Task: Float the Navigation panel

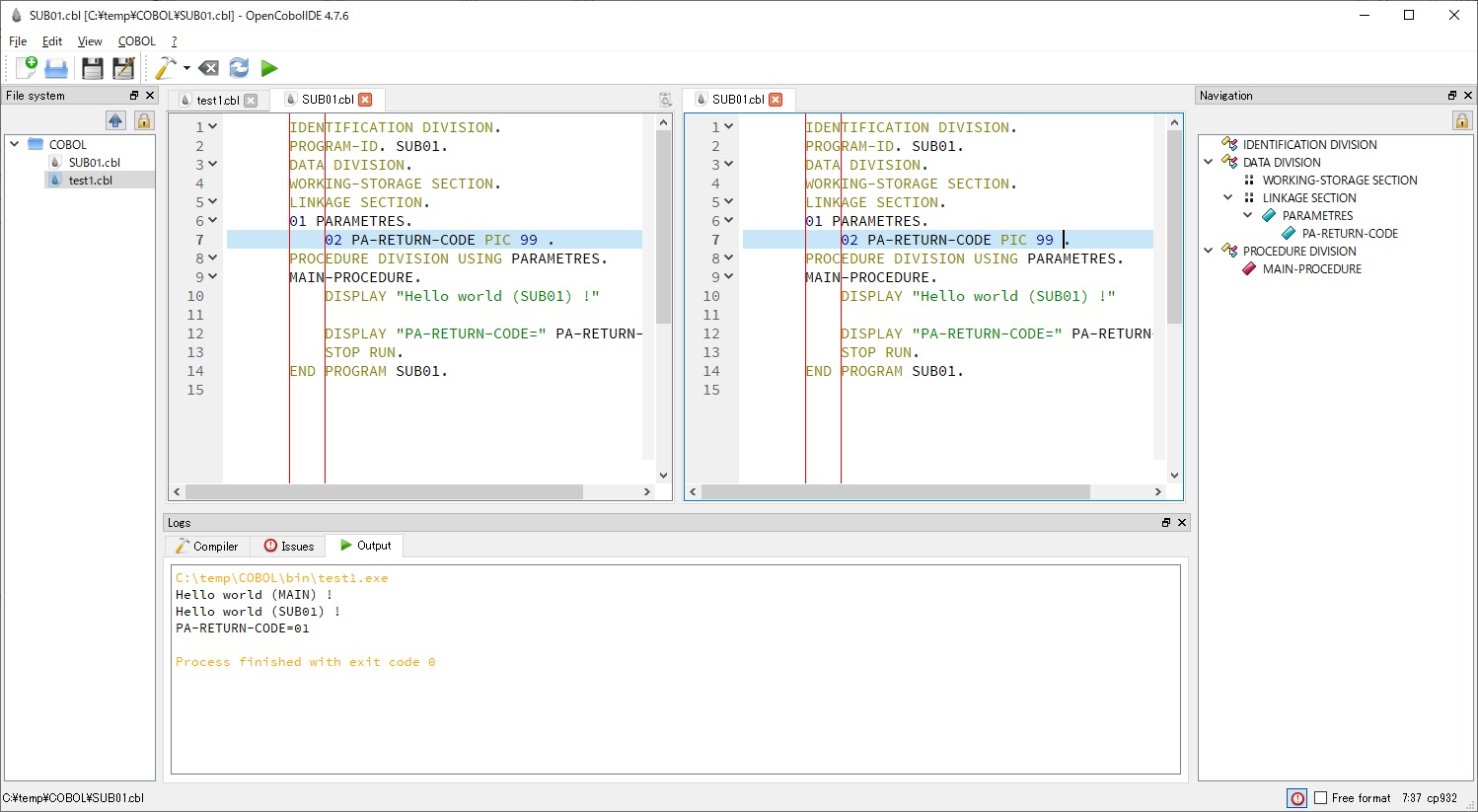Action: [1452, 96]
